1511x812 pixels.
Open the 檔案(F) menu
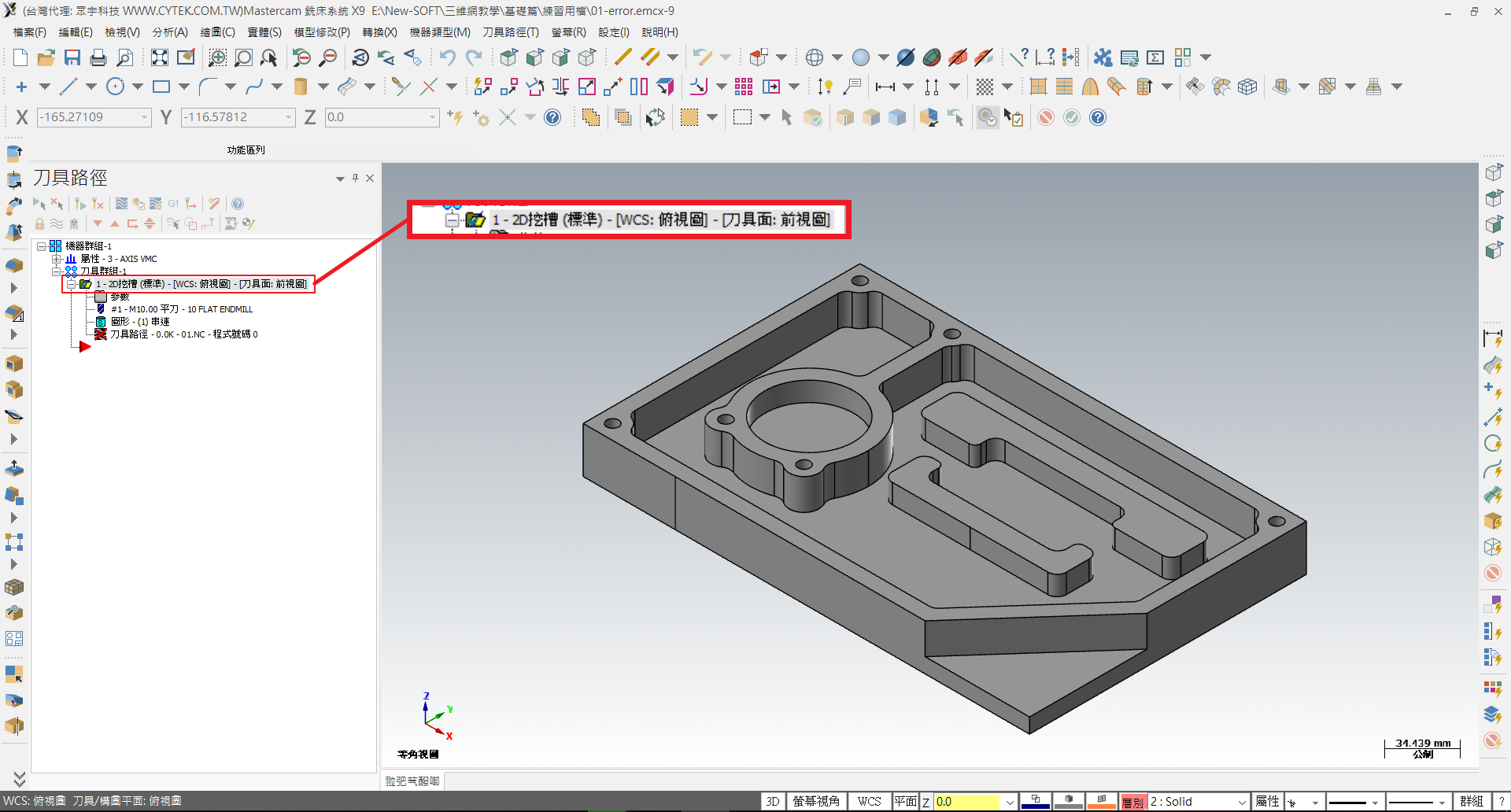pos(30,32)
